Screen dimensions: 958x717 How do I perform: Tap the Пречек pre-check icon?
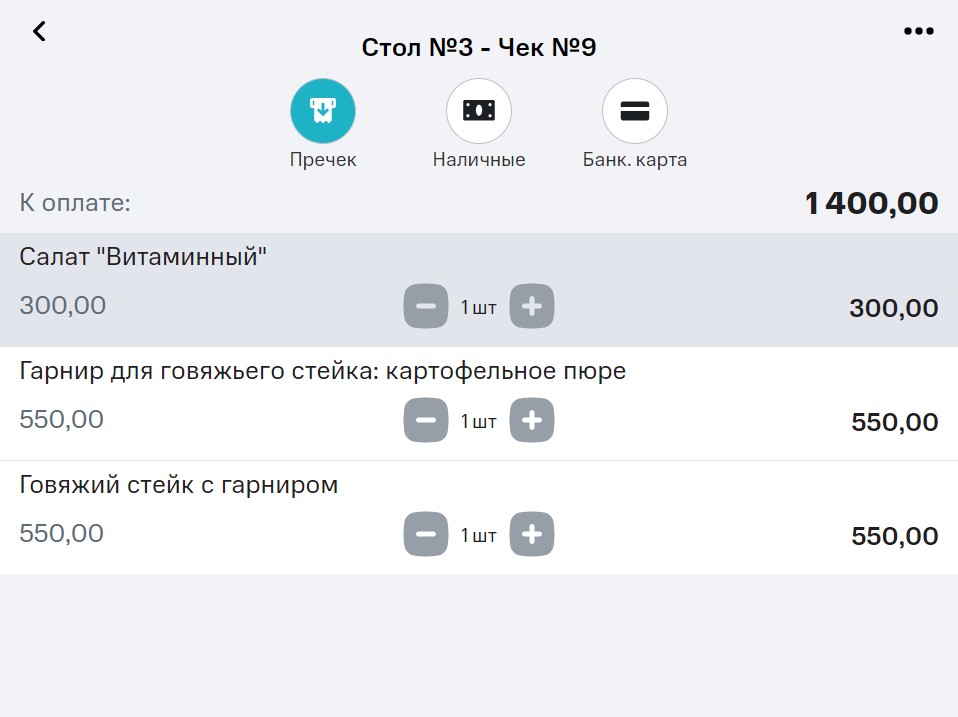[323, 111]
